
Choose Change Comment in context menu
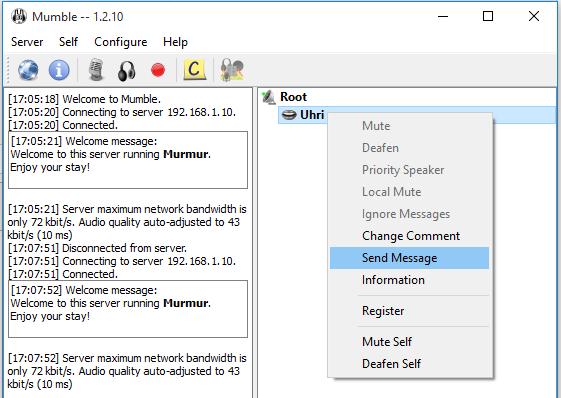(409, 236)
